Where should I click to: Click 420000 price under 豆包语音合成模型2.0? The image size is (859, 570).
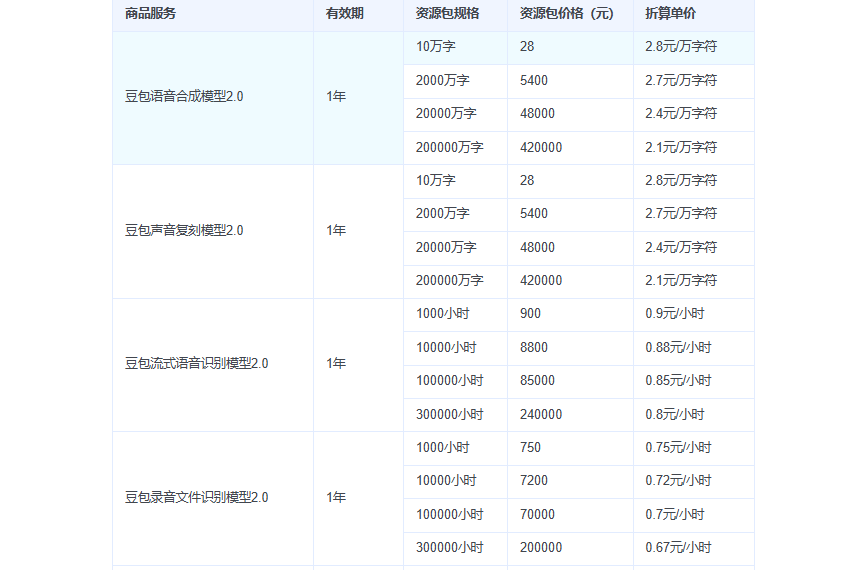(570, 147)
